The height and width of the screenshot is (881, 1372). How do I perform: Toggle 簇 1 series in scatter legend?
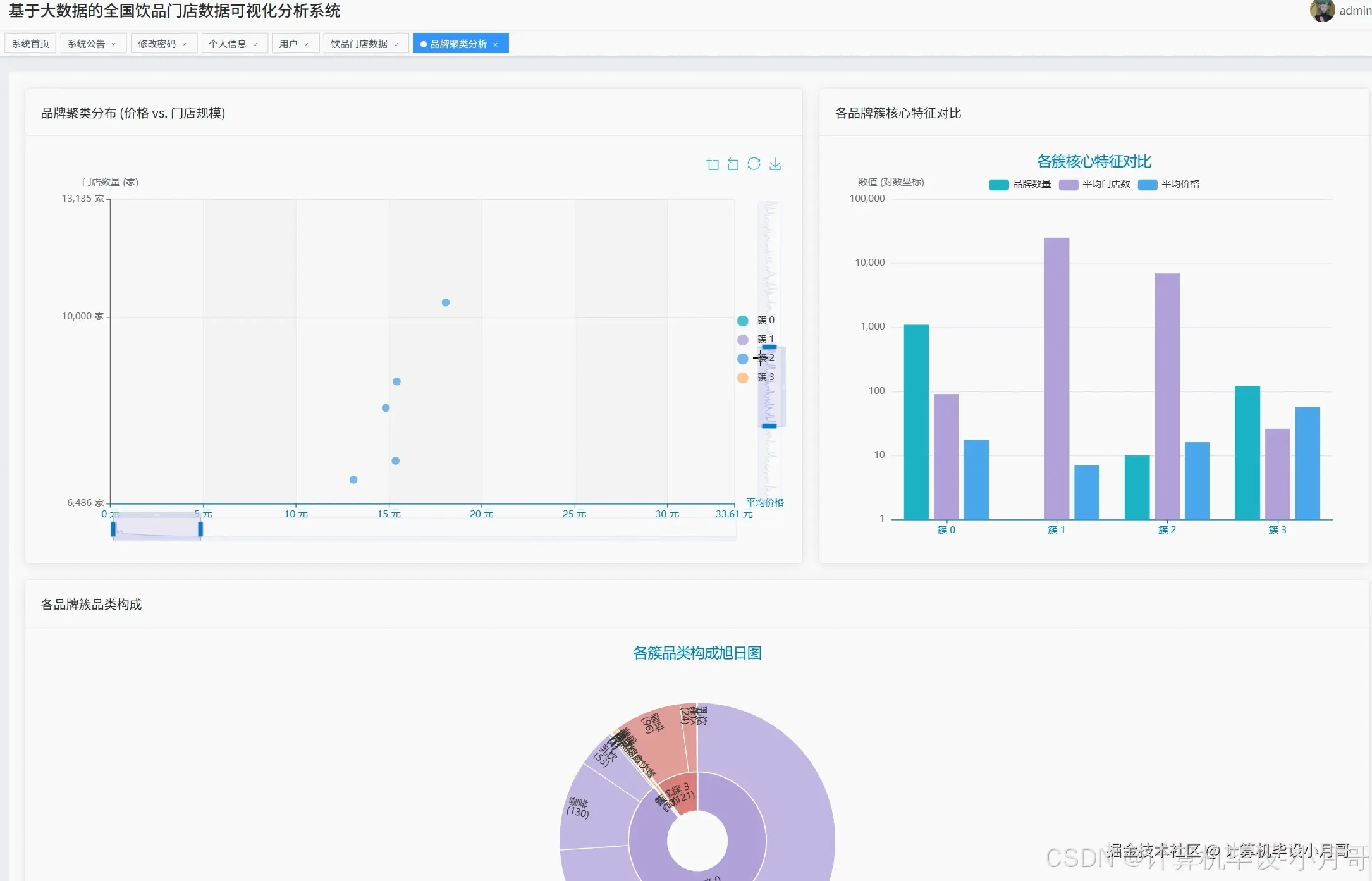[x=744, y=340]
